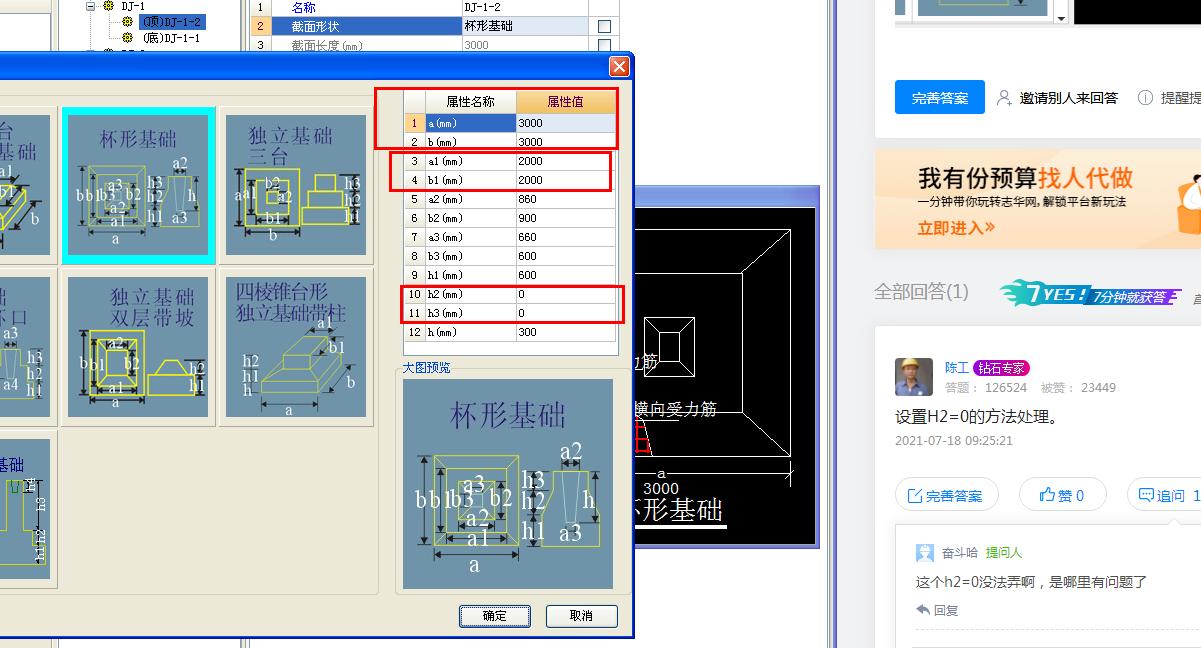1201x648 pixels.
Task: Edit the a2(mm) value 860
Action: [x=566, y=199]
